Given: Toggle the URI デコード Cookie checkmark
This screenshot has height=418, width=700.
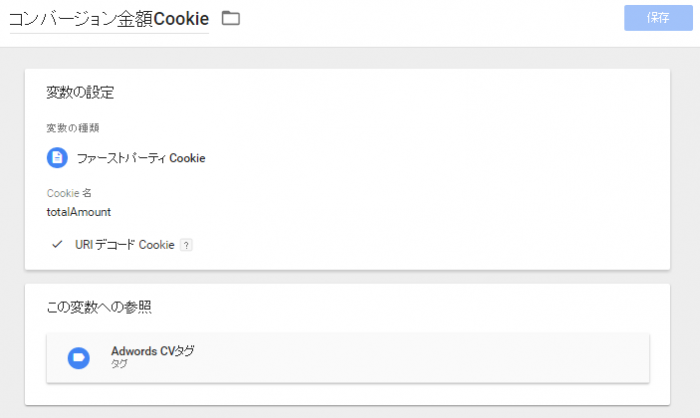Looking at the screenshot, I should tap(56, 244).
